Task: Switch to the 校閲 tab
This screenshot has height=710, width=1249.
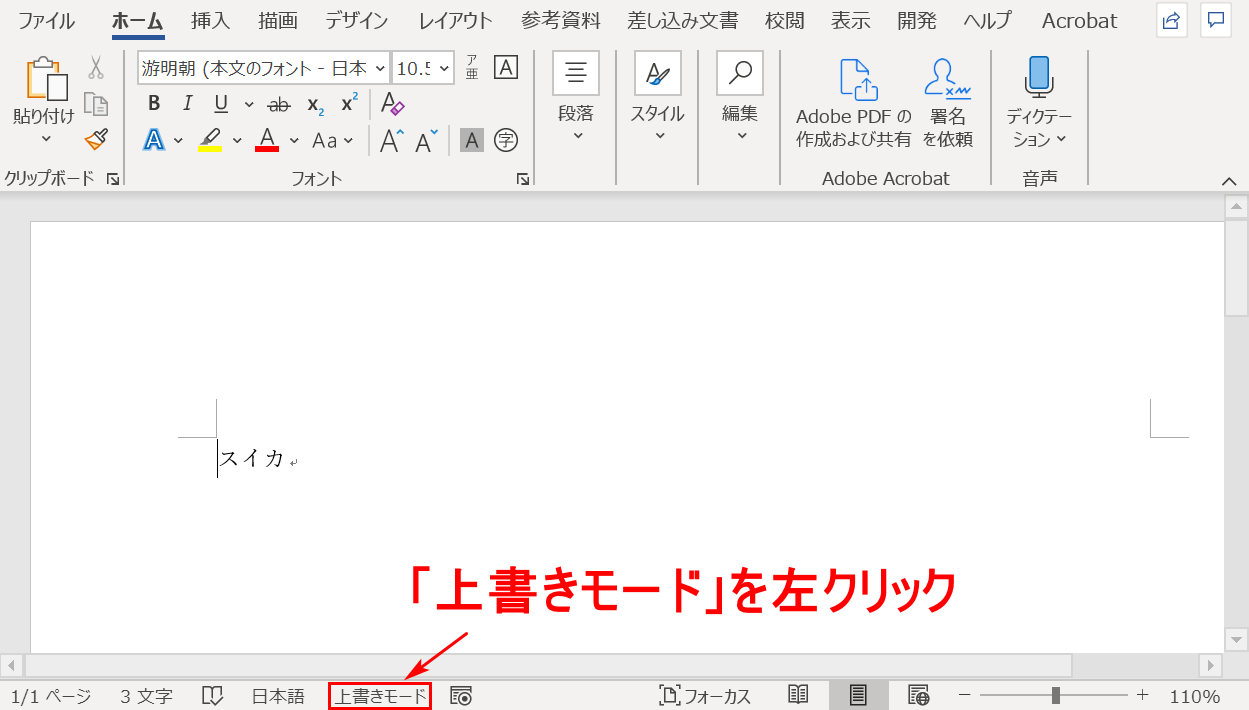Action: (785, 20)
